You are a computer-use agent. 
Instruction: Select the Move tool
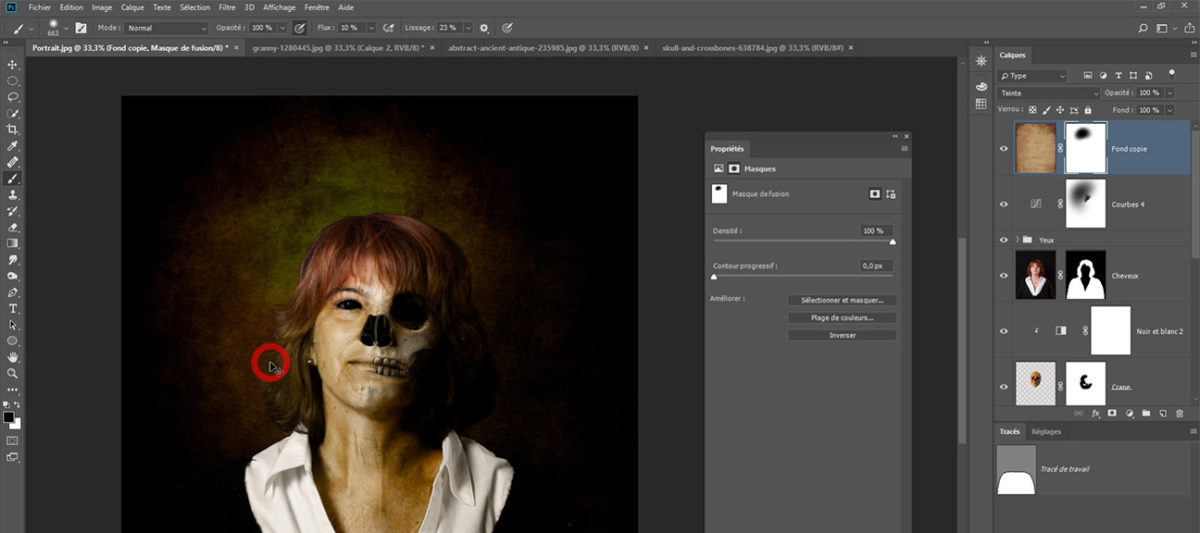click(x=13, y=64)
